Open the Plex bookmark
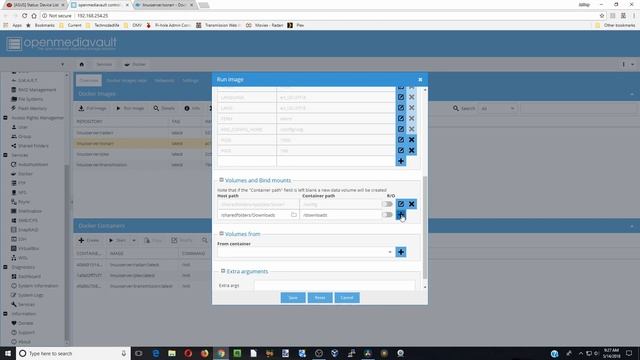Viewport: 640px width, 360px height. 296,25
